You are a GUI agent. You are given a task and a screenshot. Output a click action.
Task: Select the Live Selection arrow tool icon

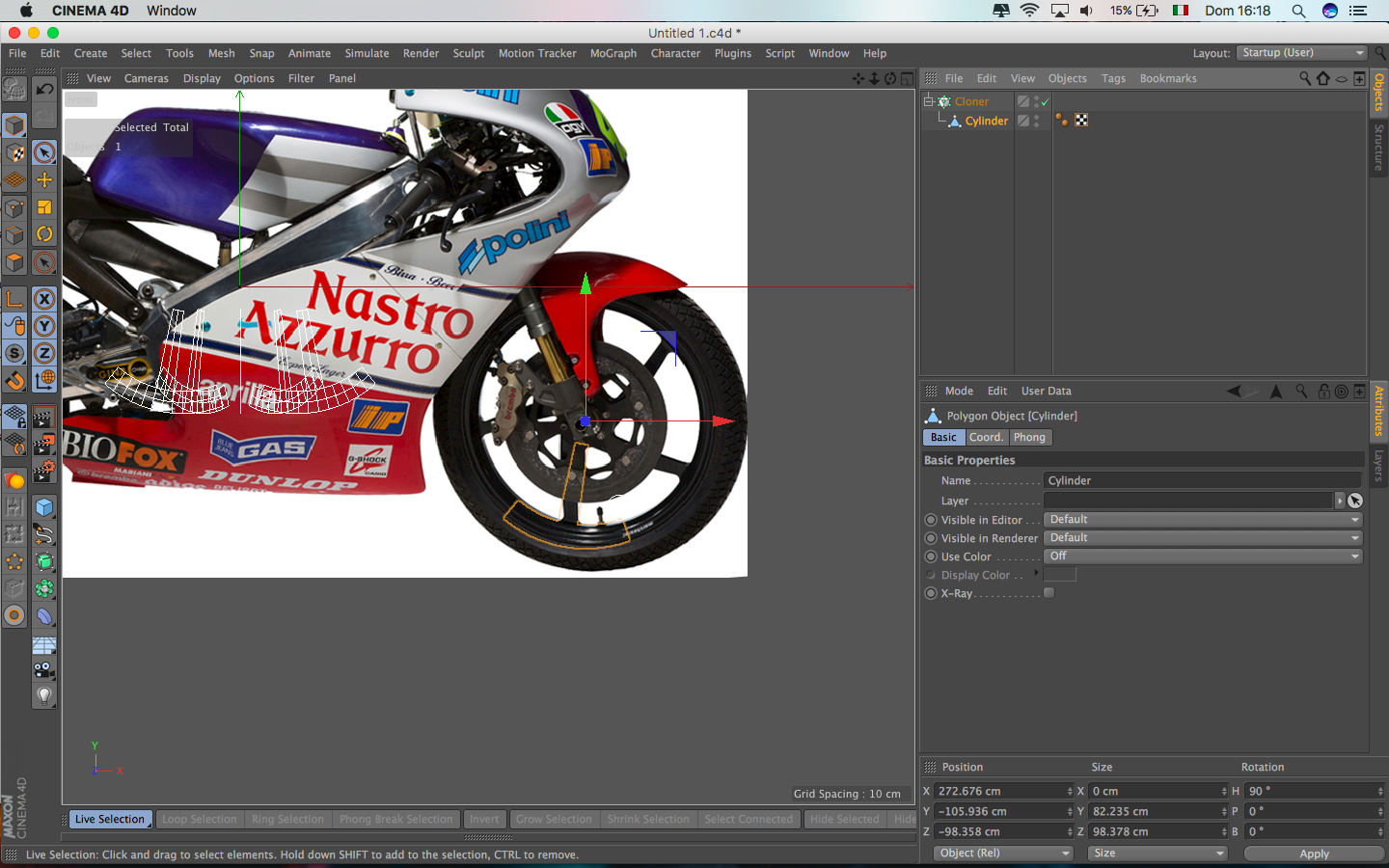click(44, 152)
